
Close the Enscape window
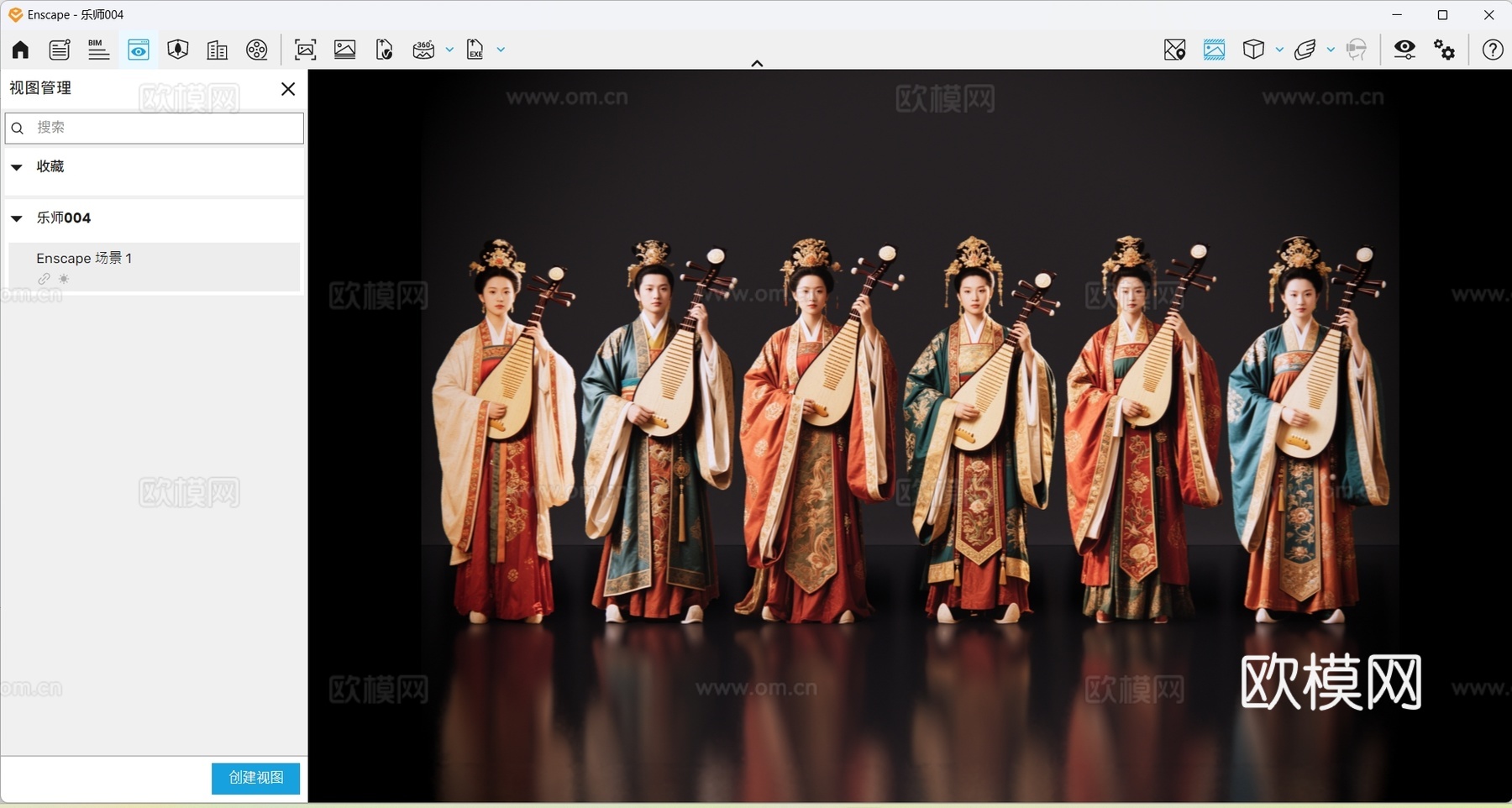point(1489,15)
